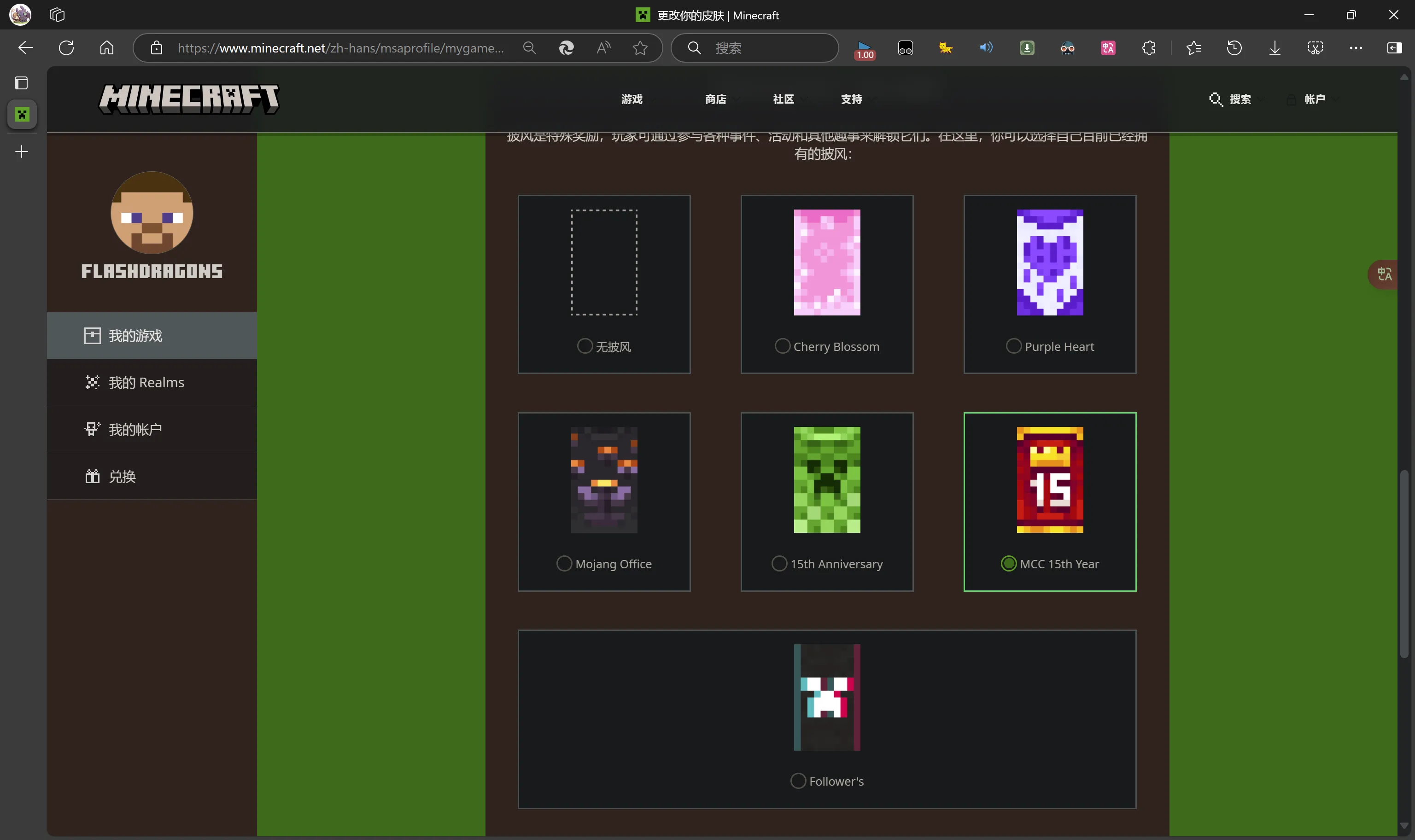Reload the current page
The width and height of the screenshot is (1415, 840).
pos(66,48)
